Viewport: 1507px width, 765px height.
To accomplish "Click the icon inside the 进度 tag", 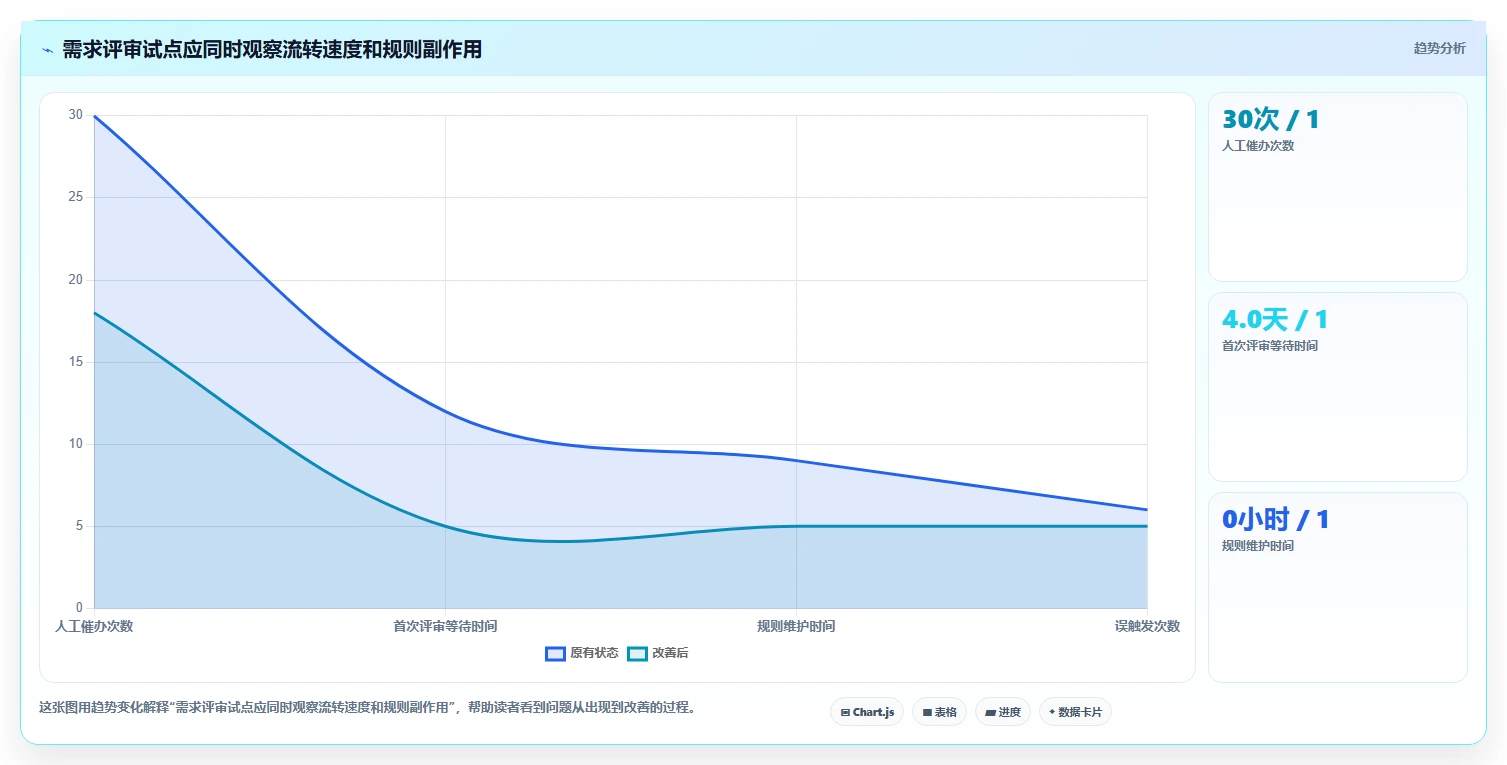I will coord(990,713).
